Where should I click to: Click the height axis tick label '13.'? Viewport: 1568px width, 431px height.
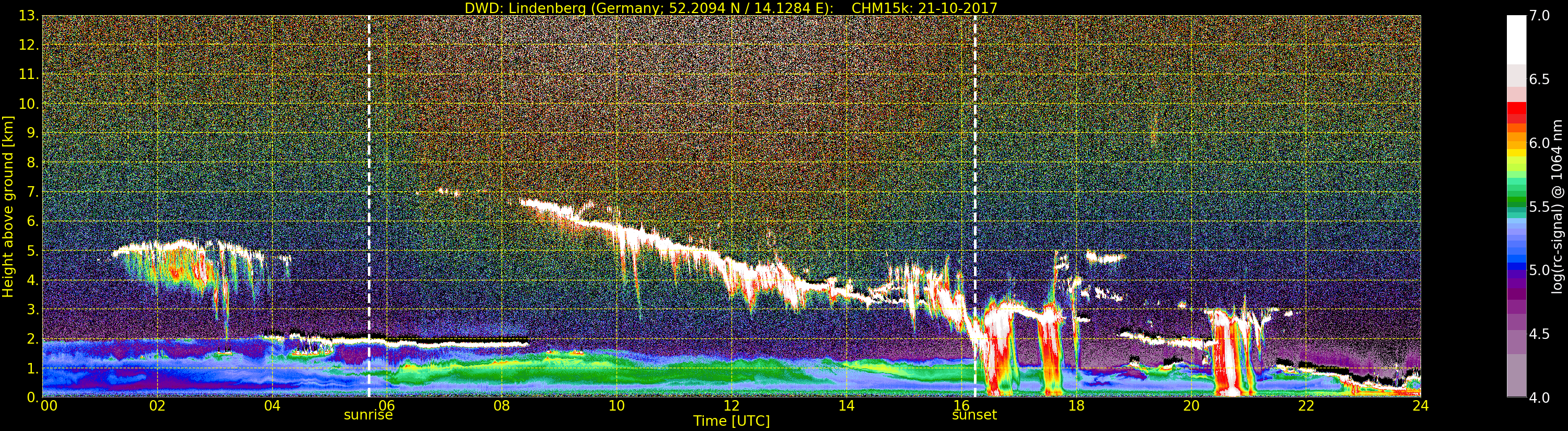click(x=29, y=16)
